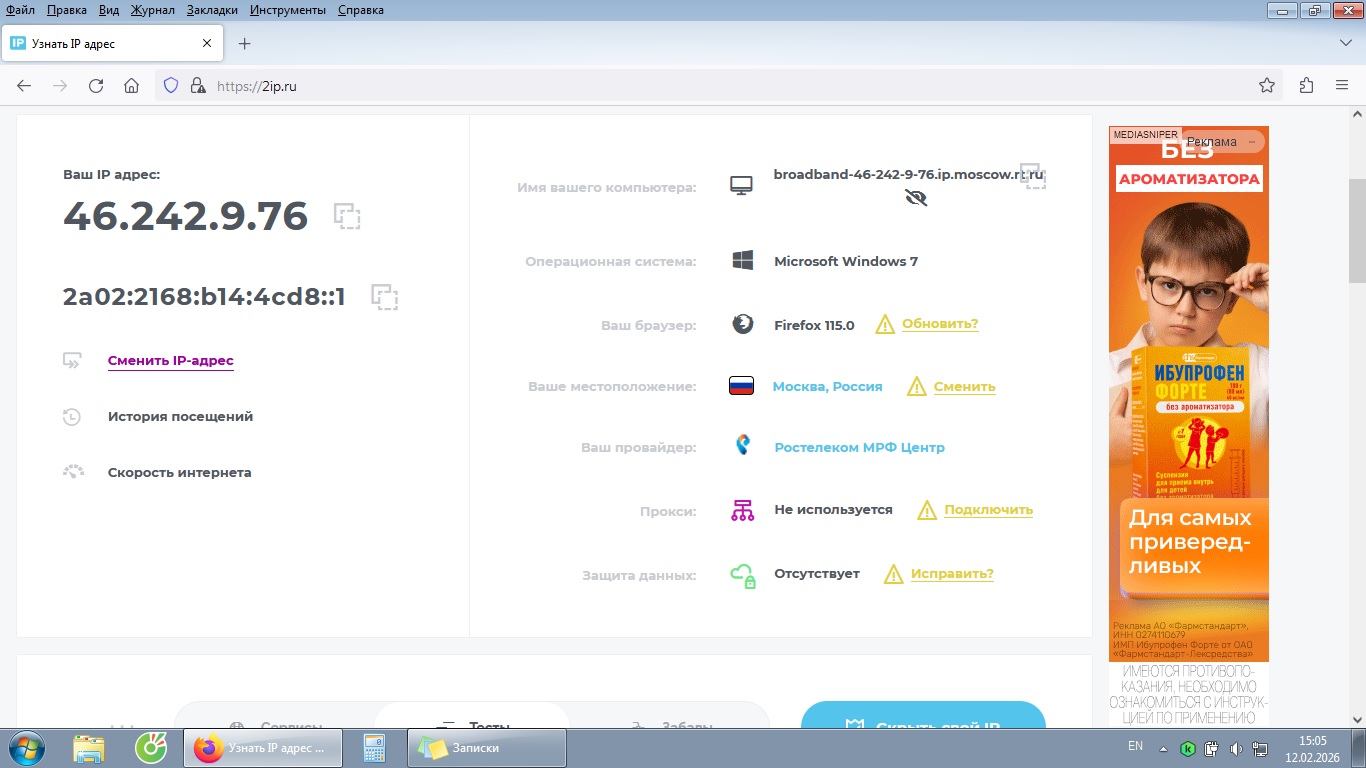Show site security padlock information

[197, 86]
